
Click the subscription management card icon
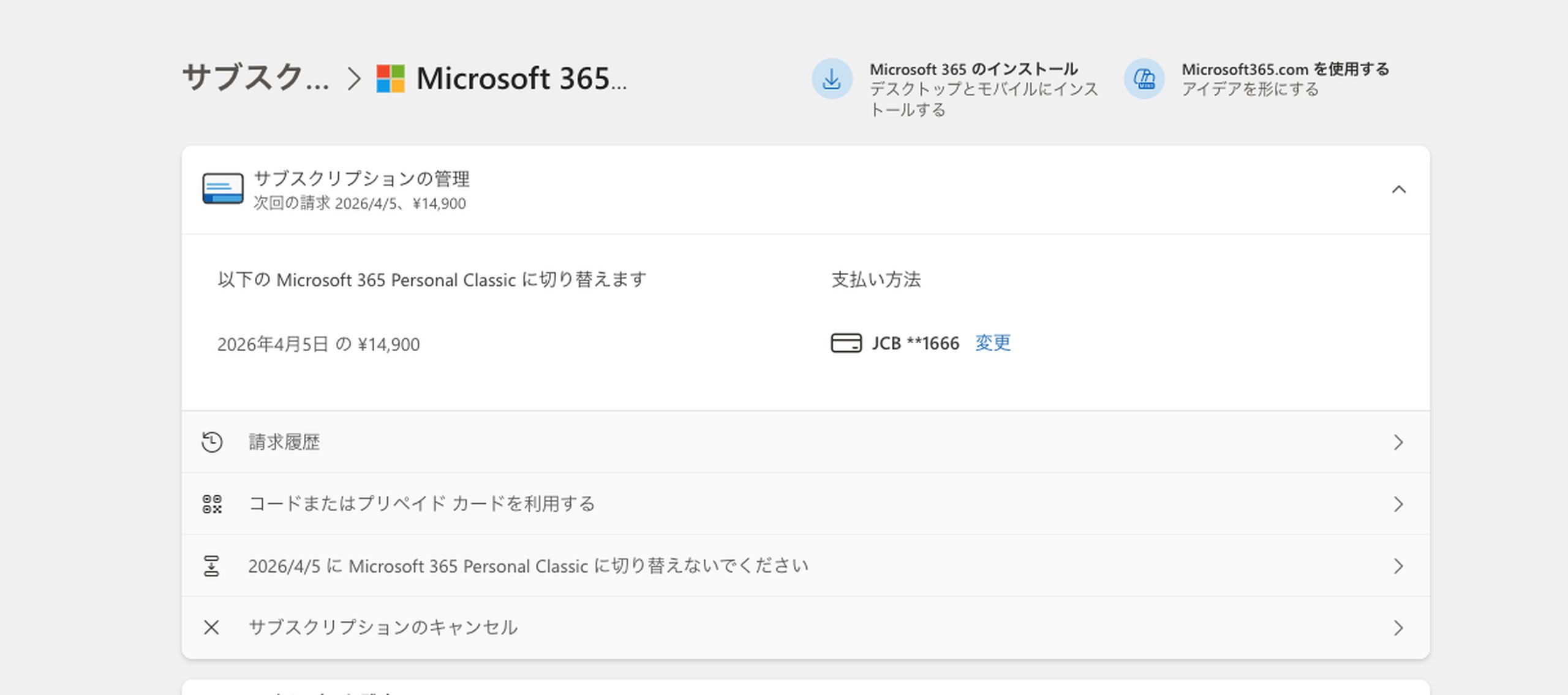coord(223,189)
